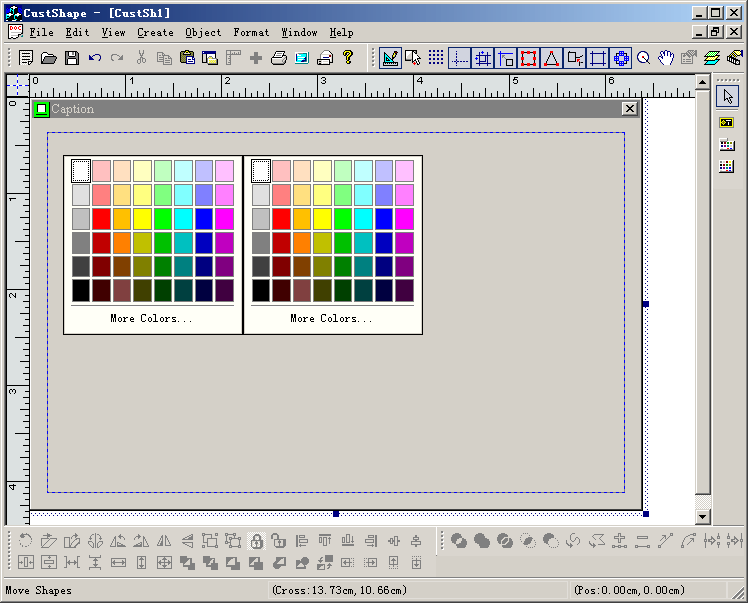Click the Pos coordinates status readout
Viewport: 748px width, 603px height.
pyautogui.click(x=629, y=591)
